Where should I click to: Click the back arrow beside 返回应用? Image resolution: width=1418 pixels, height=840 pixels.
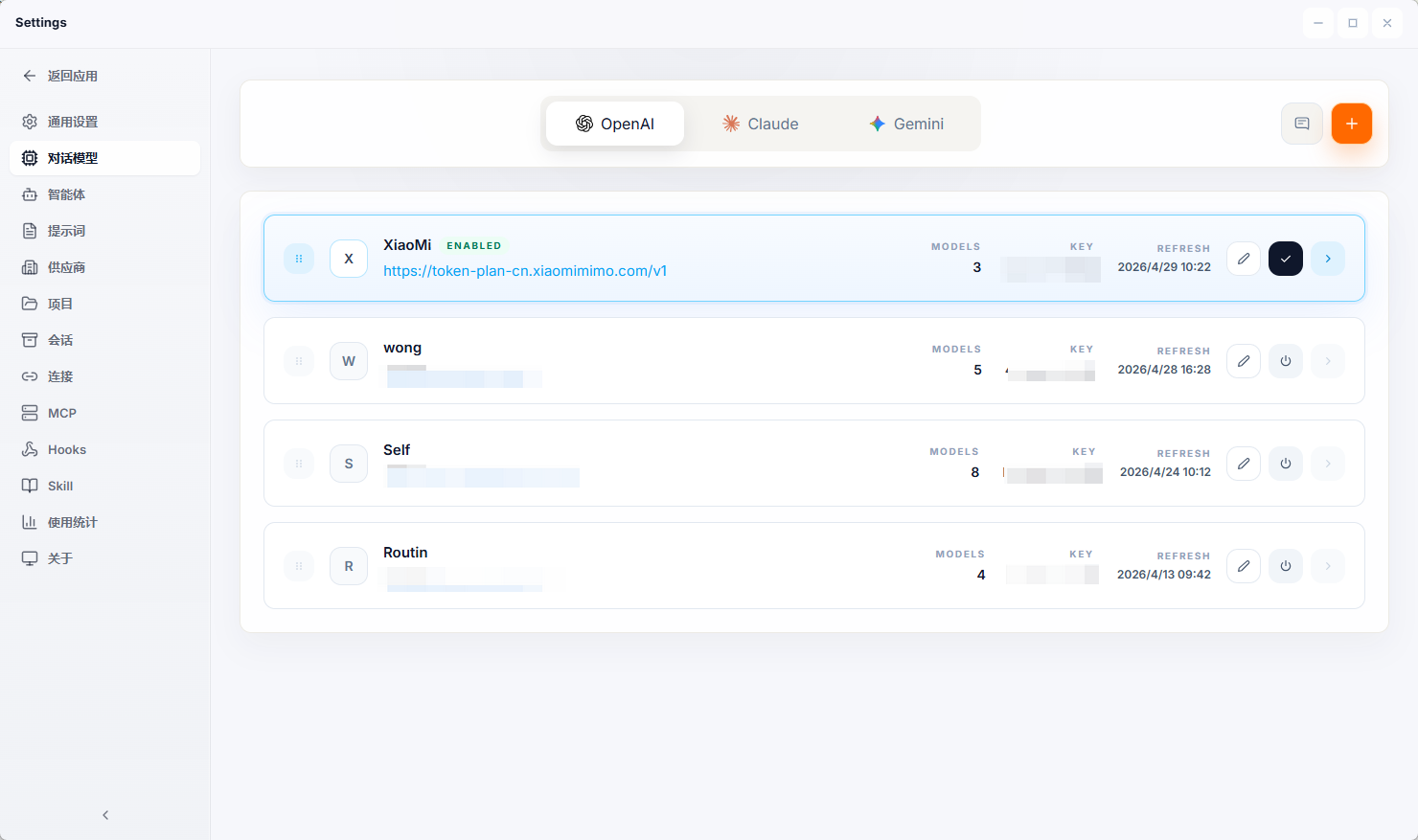30,76
